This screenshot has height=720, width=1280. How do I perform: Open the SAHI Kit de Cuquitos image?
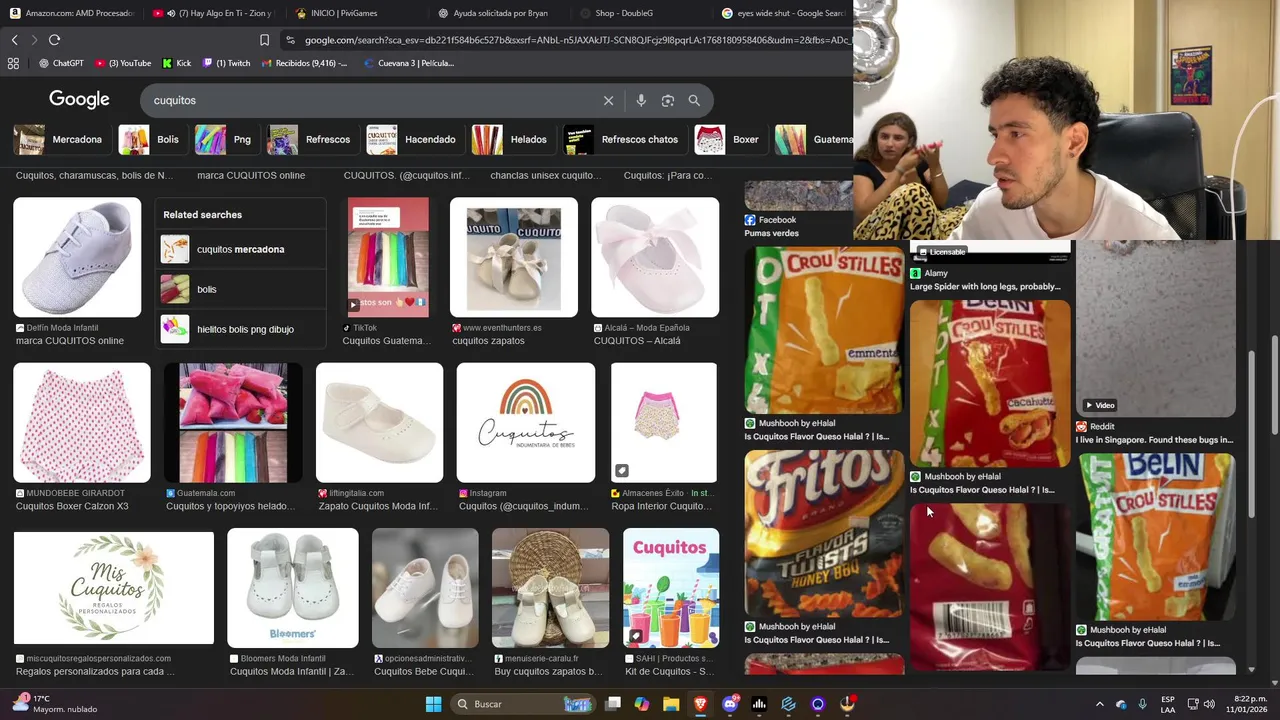point(671,588)
